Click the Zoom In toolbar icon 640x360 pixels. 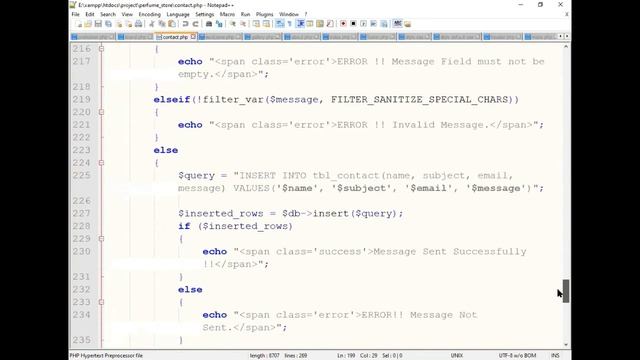[x=233, y=24]
